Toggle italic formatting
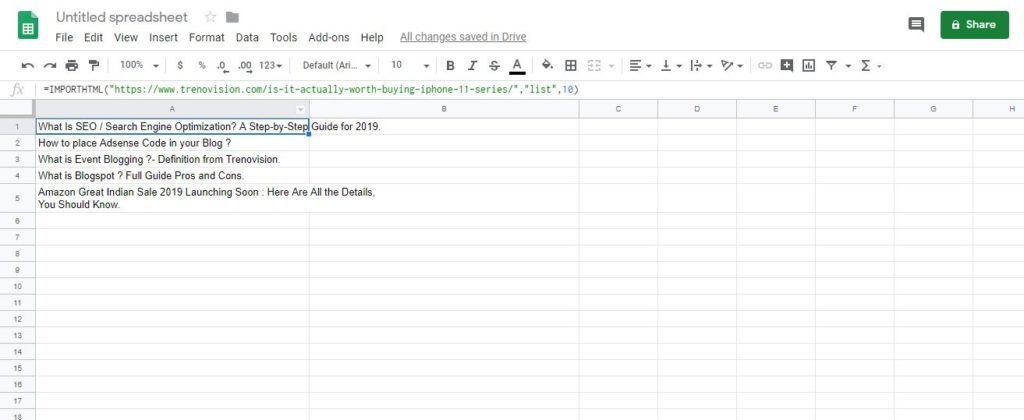Screen dimensions: 1024x420 point(472,65)
